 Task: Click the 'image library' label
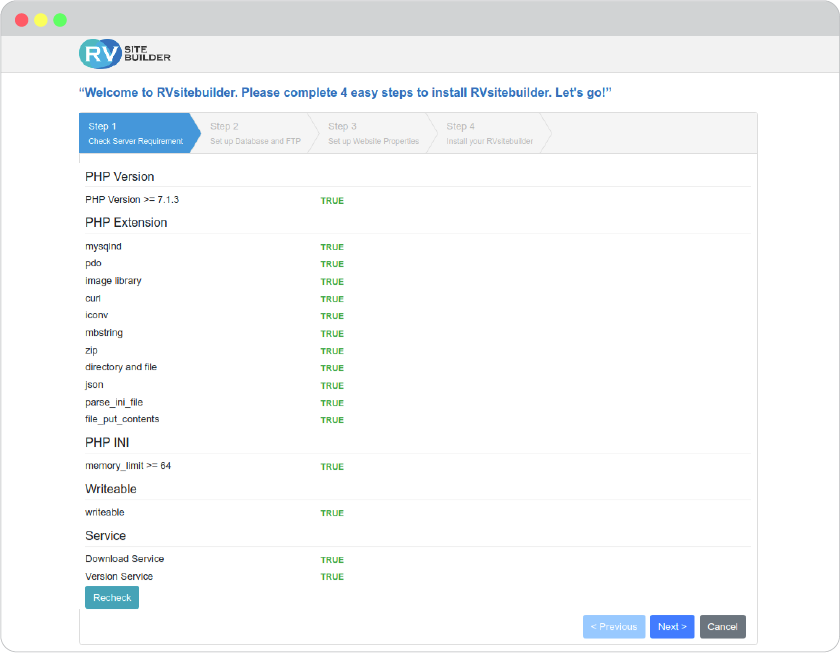pos(113,281)
